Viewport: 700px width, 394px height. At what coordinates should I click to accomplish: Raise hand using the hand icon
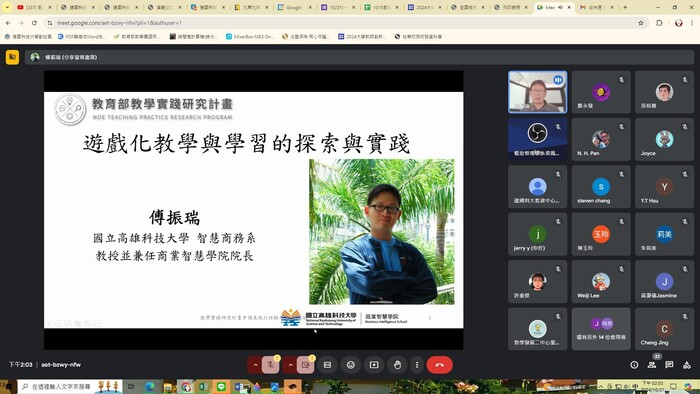[397, 365]
